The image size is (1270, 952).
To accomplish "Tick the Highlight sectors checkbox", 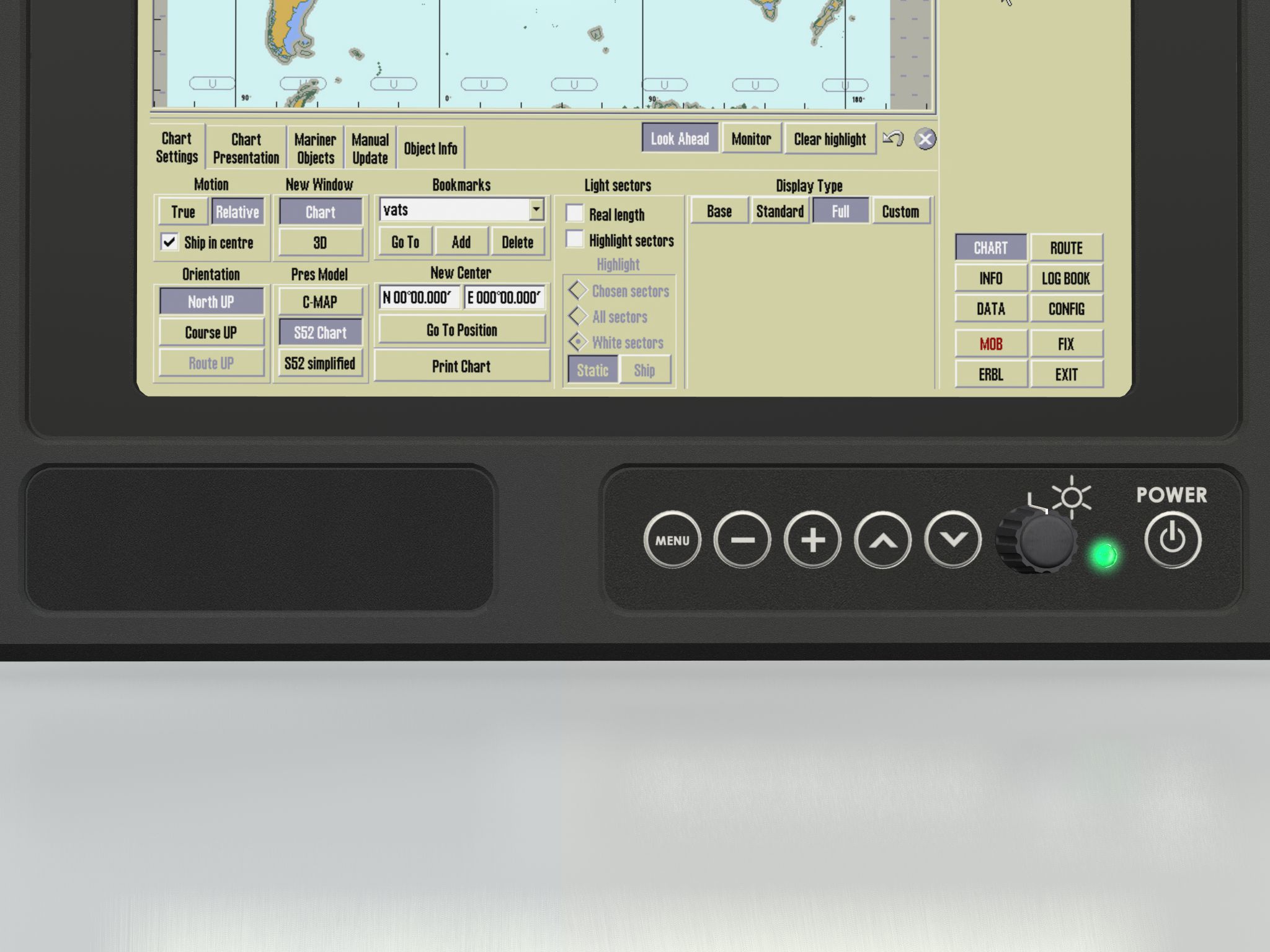I will 575,240.
